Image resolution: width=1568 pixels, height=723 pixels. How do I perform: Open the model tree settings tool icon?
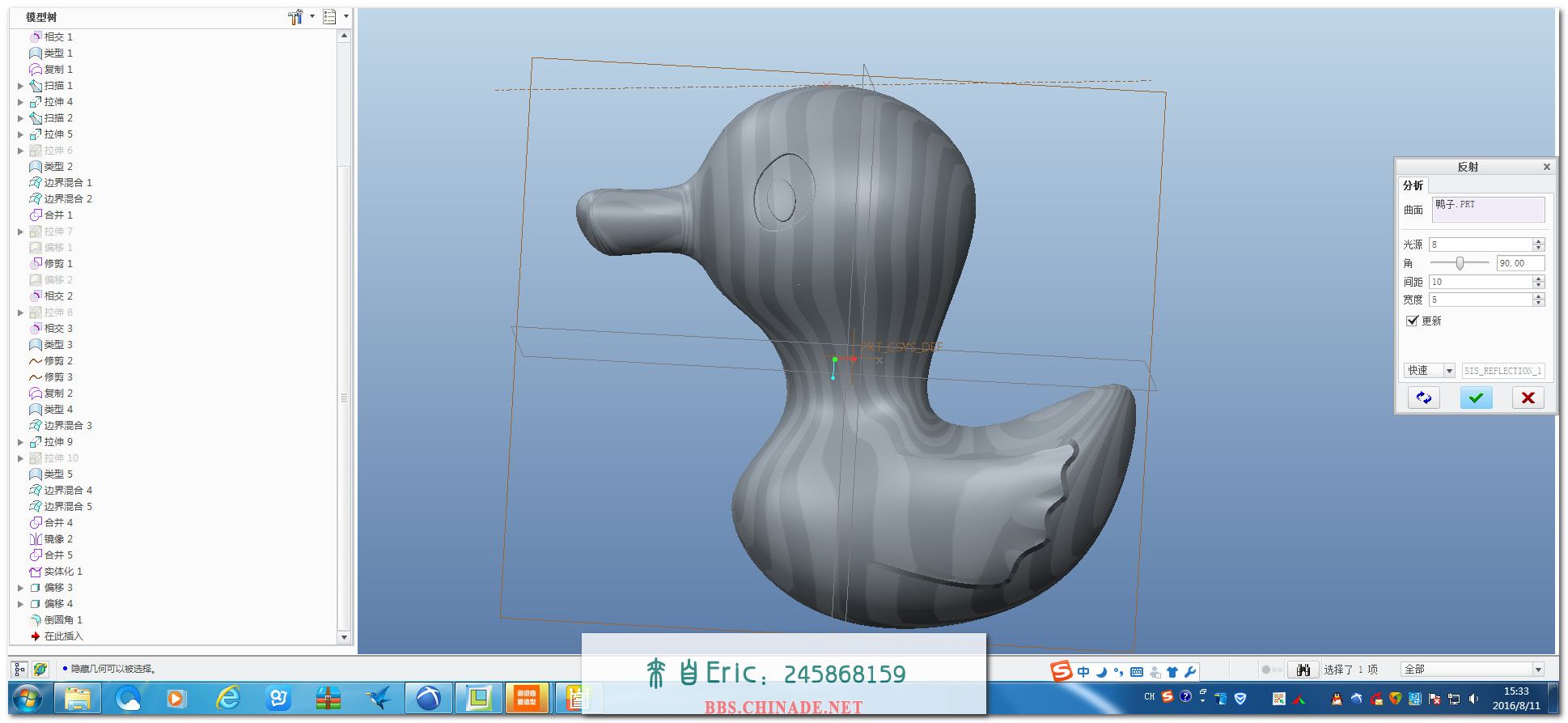click(x=295, y=16)
